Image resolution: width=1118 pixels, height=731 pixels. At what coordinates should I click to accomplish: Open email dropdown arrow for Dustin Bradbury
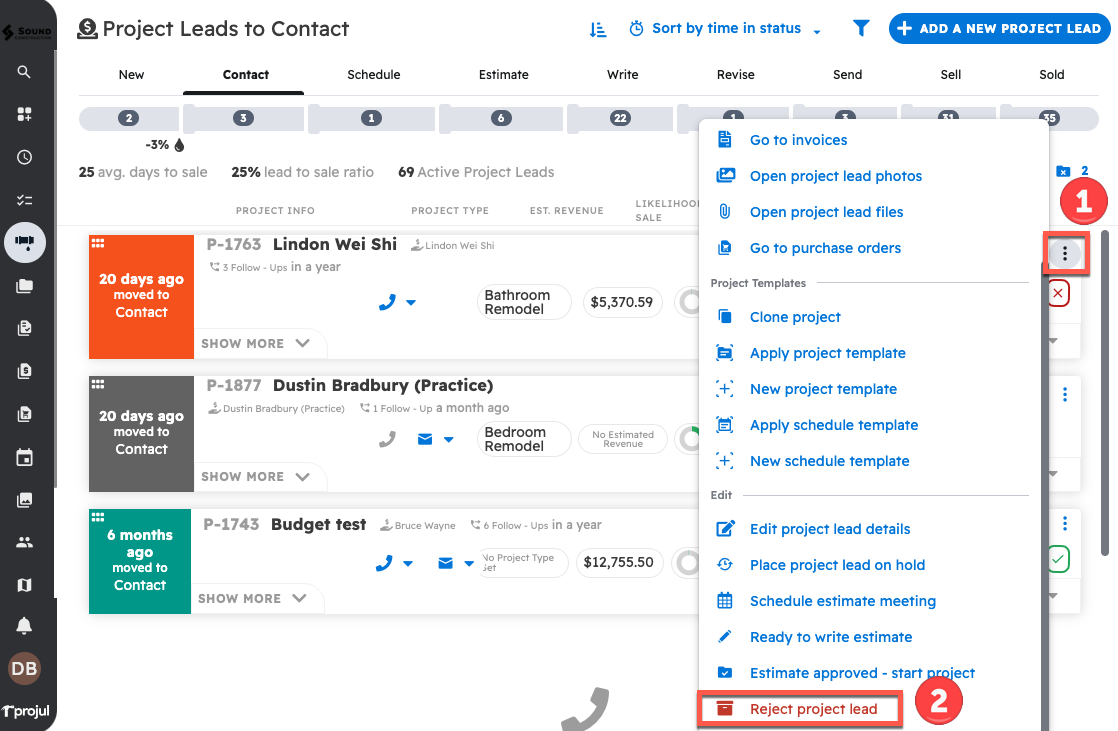pyautogui.click(x=449, y=439)
